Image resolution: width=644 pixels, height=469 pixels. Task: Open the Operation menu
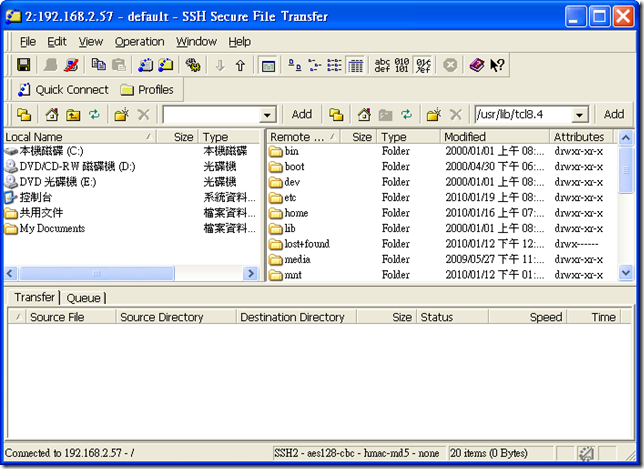pos(139,41)
